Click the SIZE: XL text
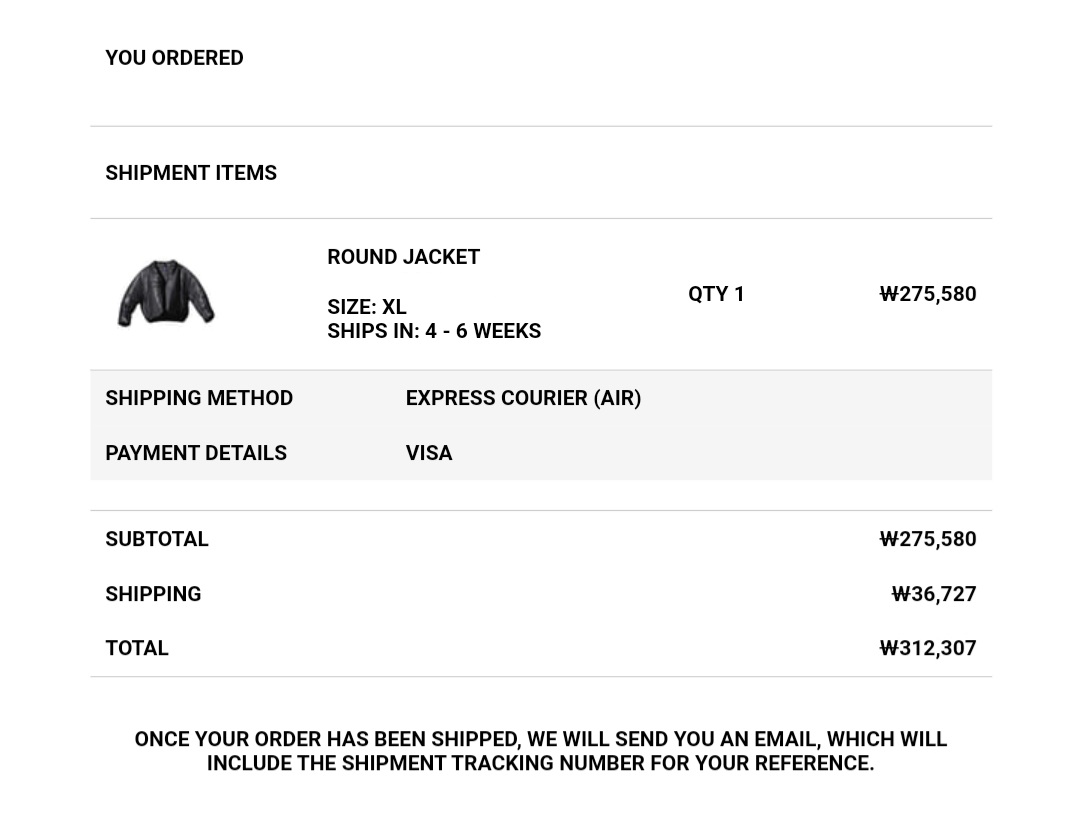 pos(366,307)
